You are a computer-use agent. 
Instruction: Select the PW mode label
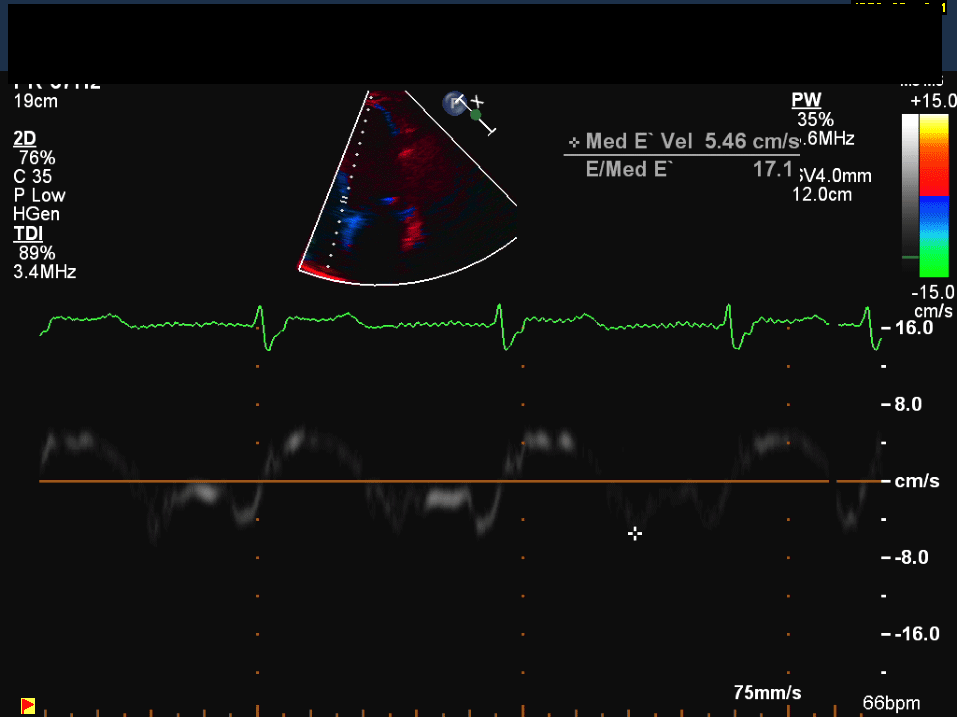pyautogui.click(x=805, y=100)
